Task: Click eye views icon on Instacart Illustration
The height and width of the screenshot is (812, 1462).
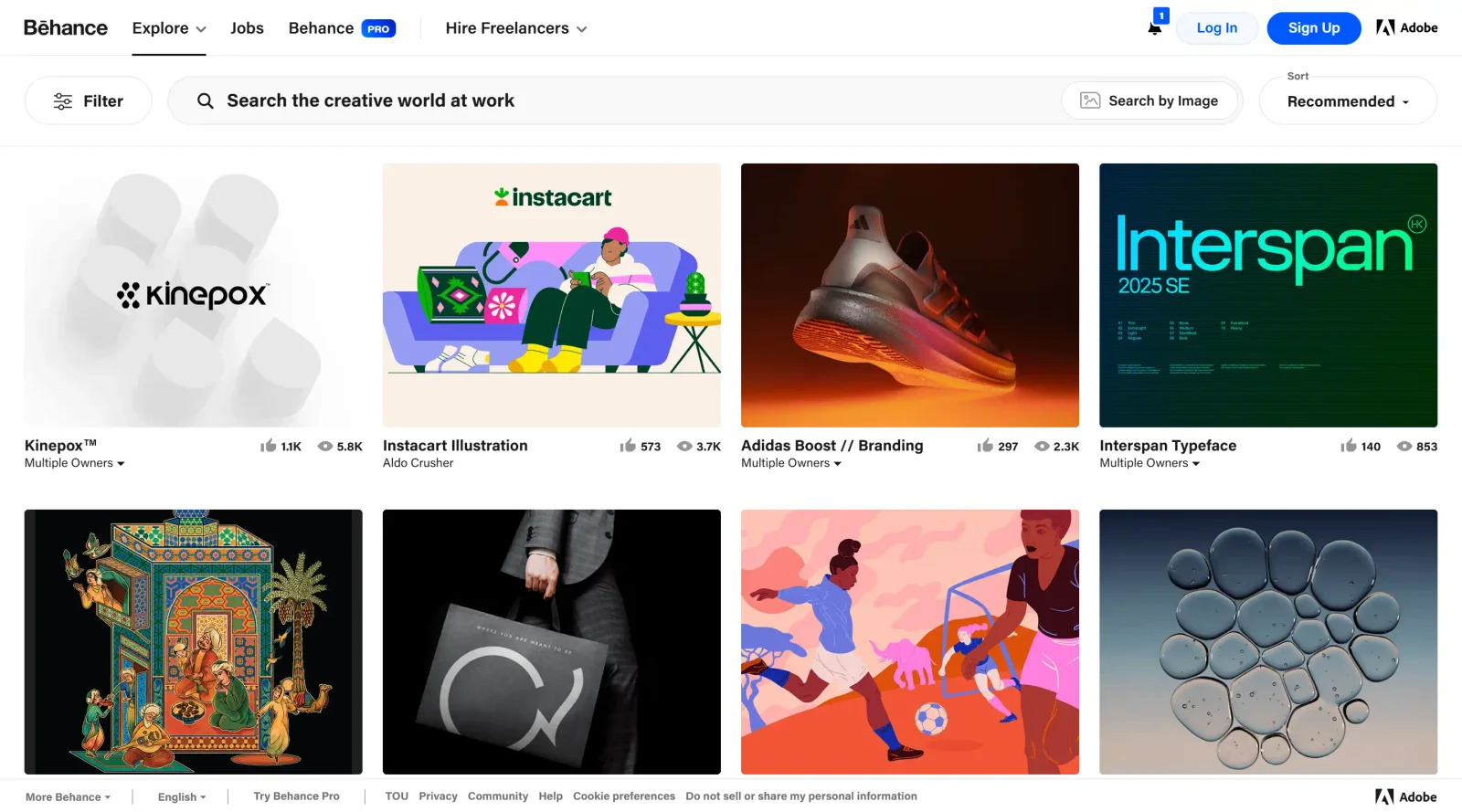Action: point(684,447)
